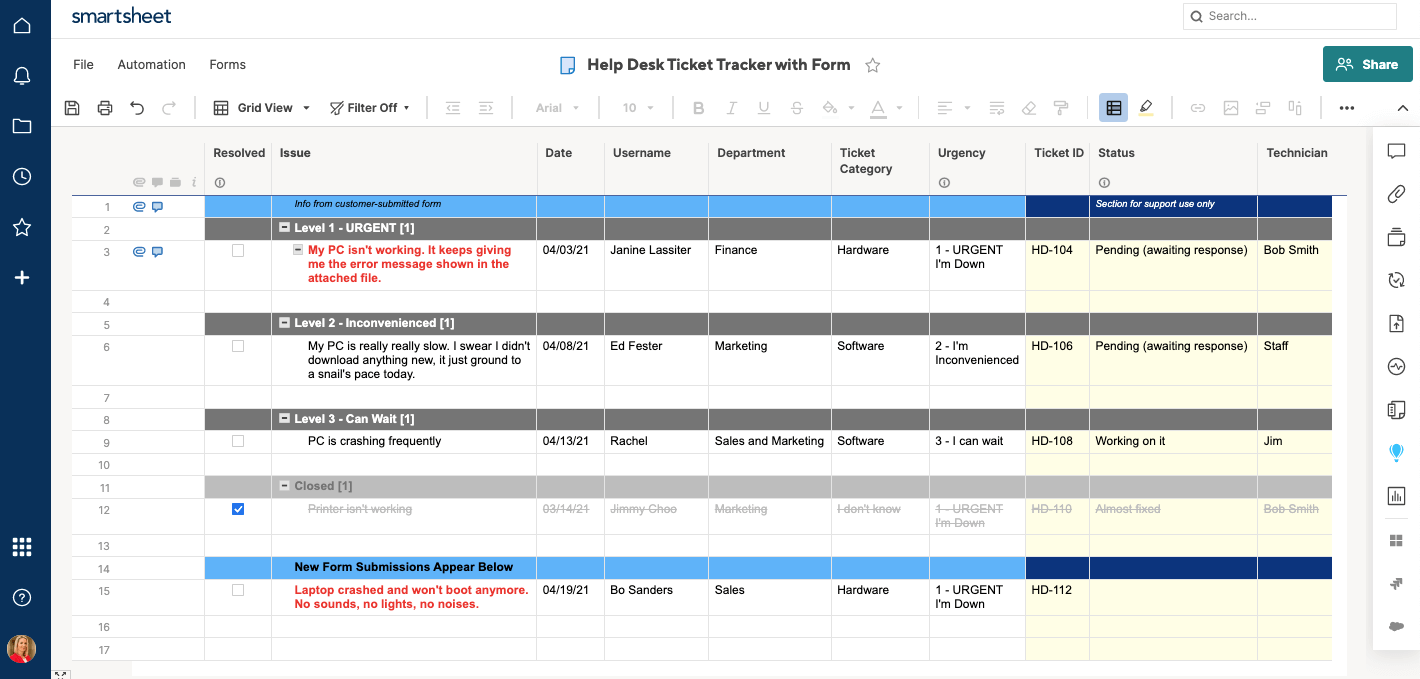
Task: Toggle Italic formatting
Action: pyautogui.click(x=731, y=108)
